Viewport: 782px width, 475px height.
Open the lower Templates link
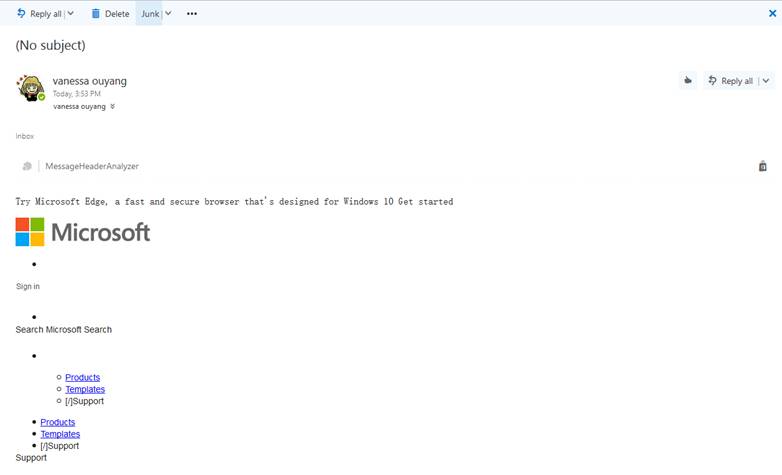click(x=60, y=435)
